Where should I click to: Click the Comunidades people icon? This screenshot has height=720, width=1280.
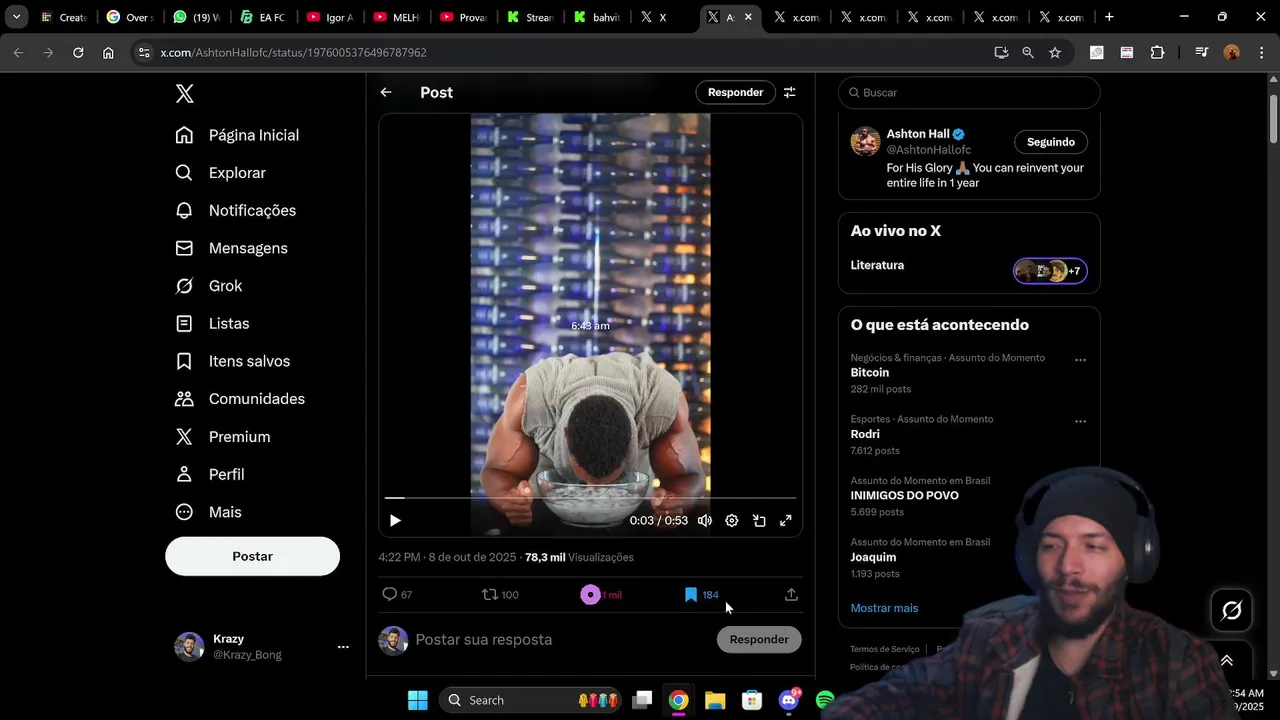pos(184,399)
